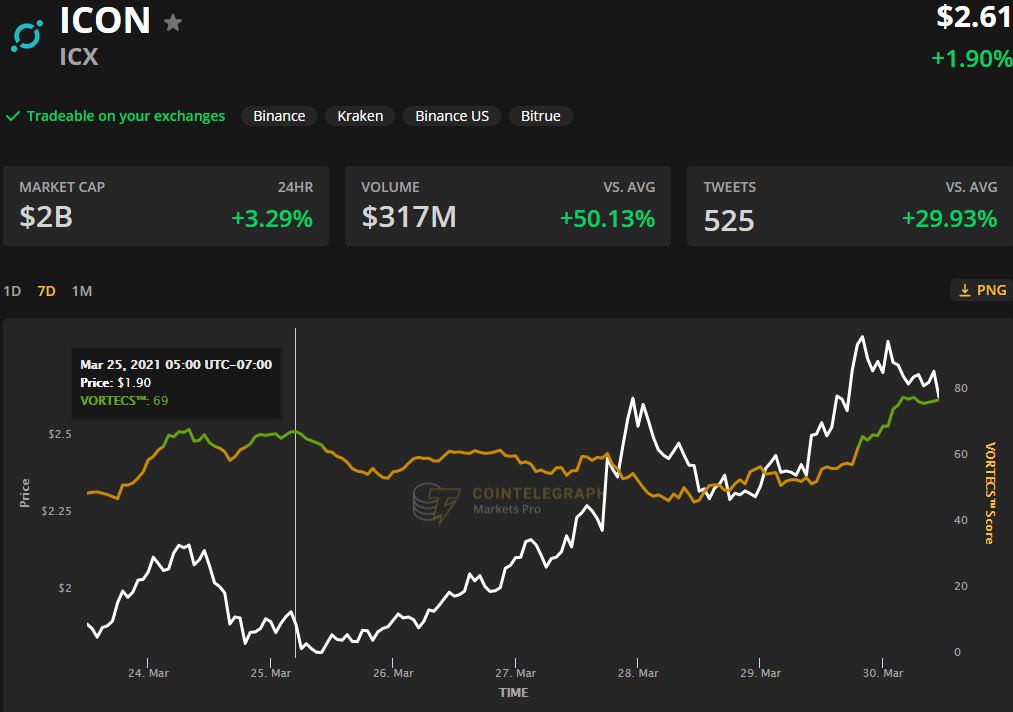Image resolution: width=1013 pixels, height=712 pixels.
Task: Click the $2.61 current price
Action: 974,16
